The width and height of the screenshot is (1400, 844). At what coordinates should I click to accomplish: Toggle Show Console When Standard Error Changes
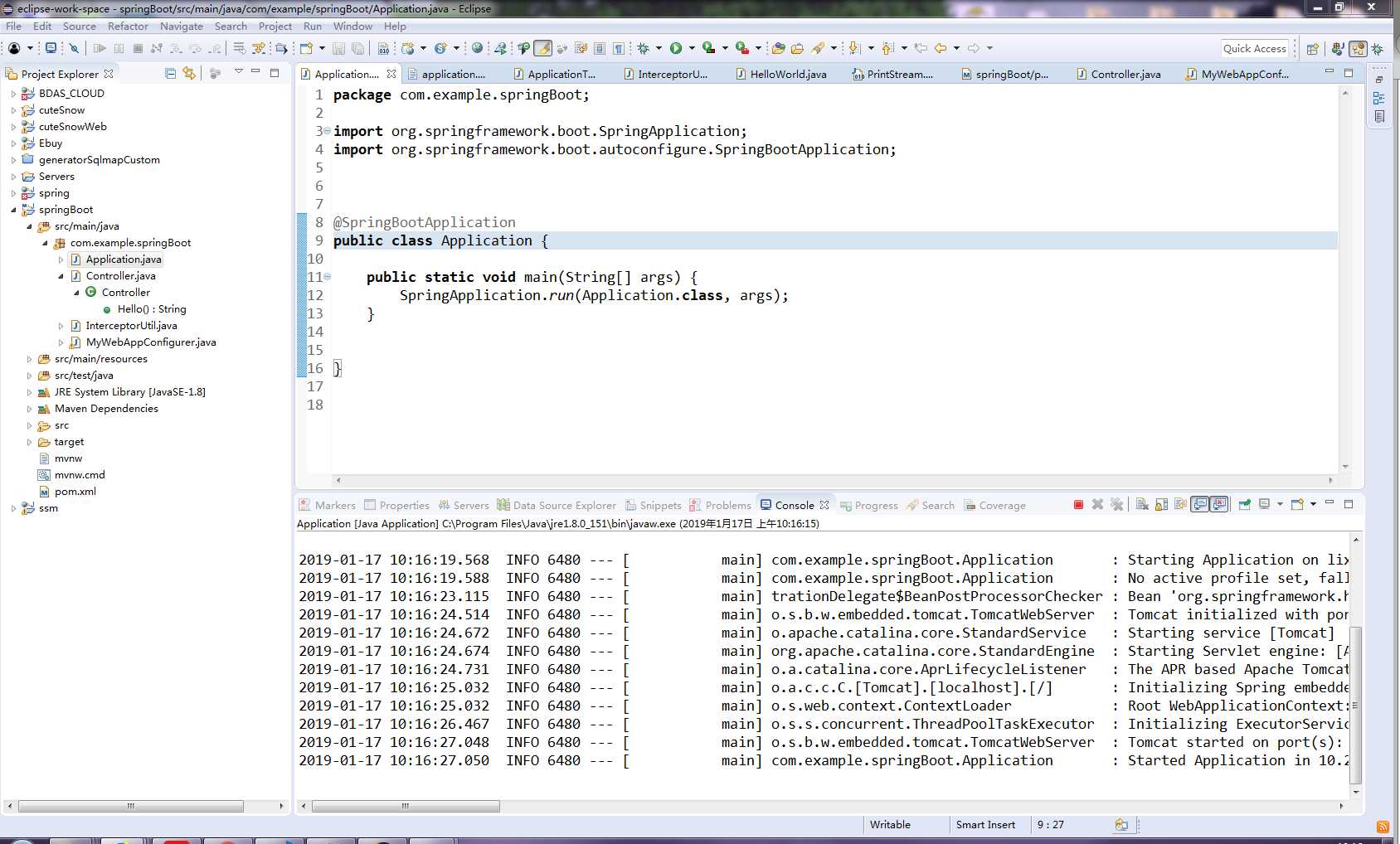point(1218,504)
